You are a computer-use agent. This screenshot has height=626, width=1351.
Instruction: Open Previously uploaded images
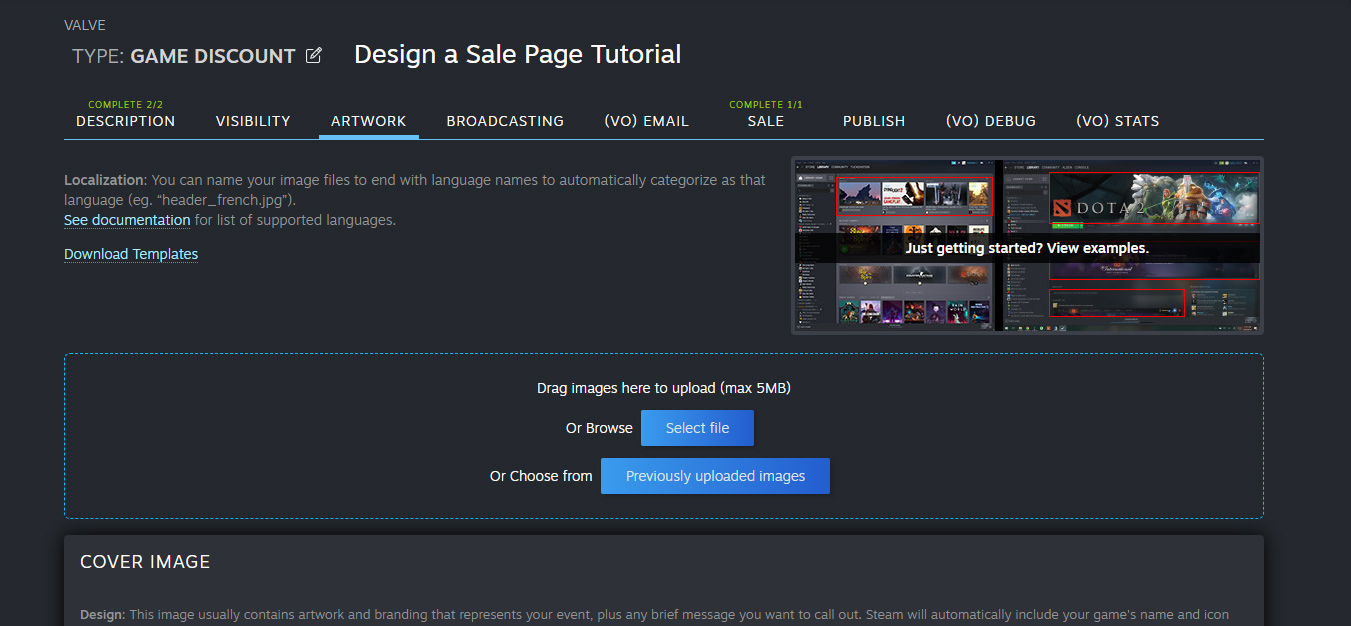pyautogui.click(x=715, y=475)
